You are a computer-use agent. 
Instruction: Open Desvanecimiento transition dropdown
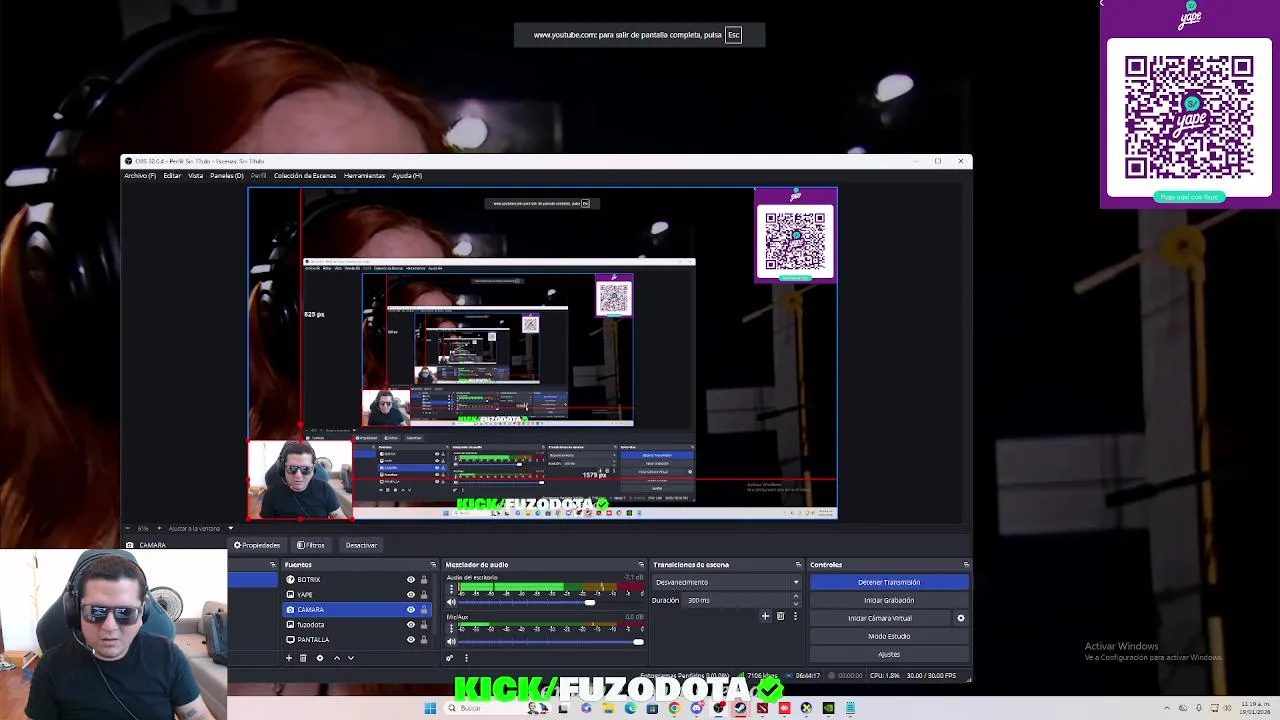click(x=727, y=582)
